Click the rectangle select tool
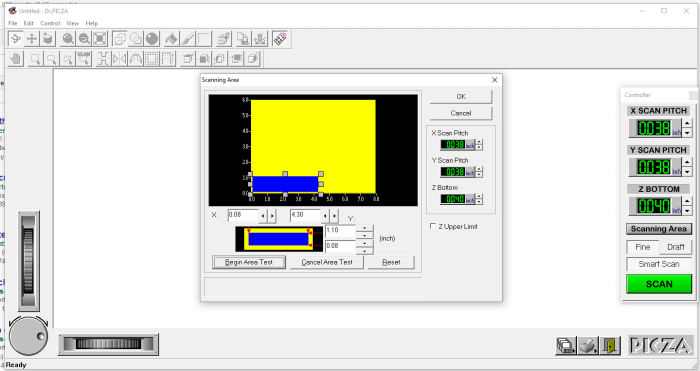The height and width of the screenshot is (371, 700). 36,58
